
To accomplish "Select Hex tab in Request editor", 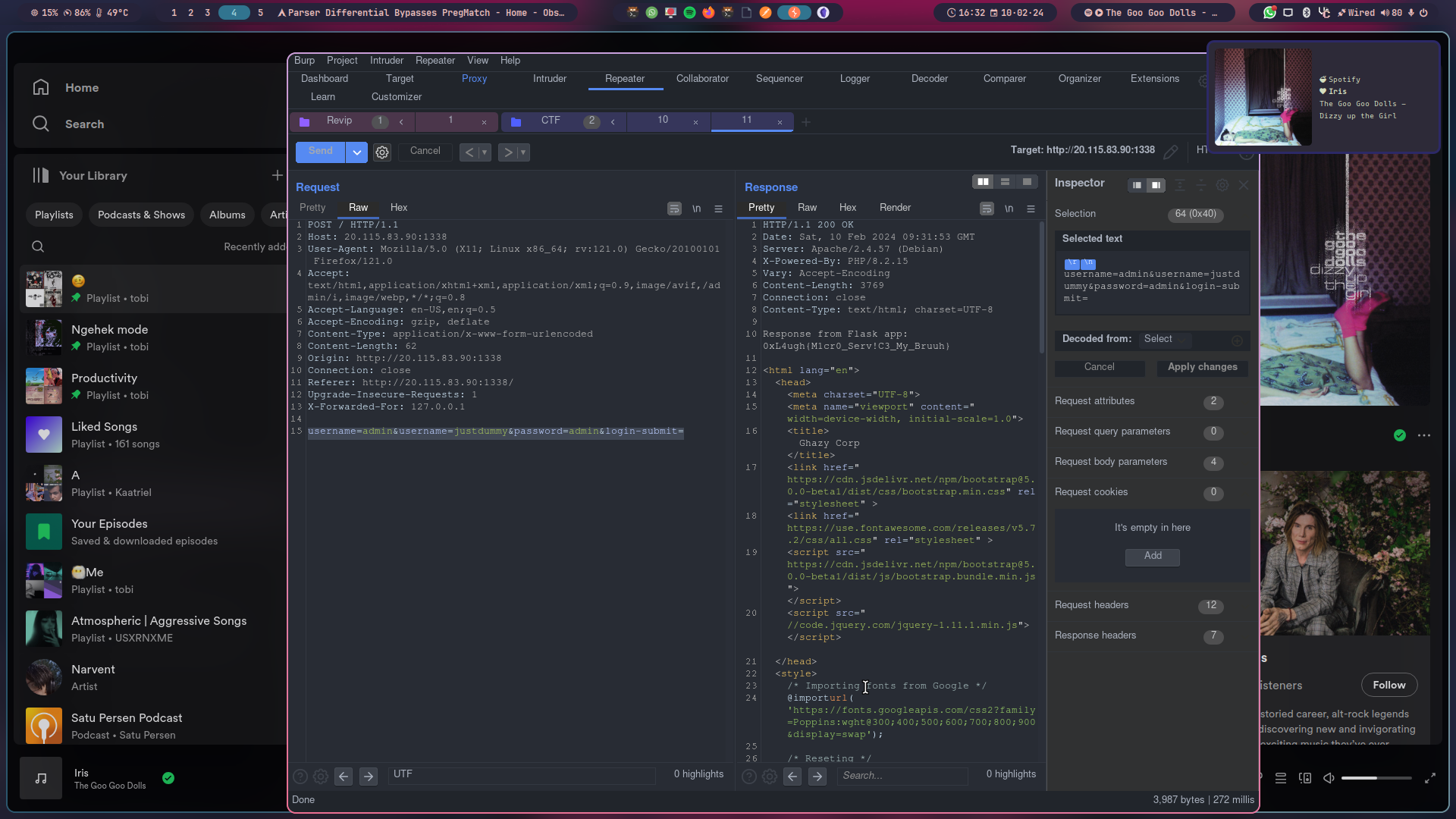I will (399, 208).
